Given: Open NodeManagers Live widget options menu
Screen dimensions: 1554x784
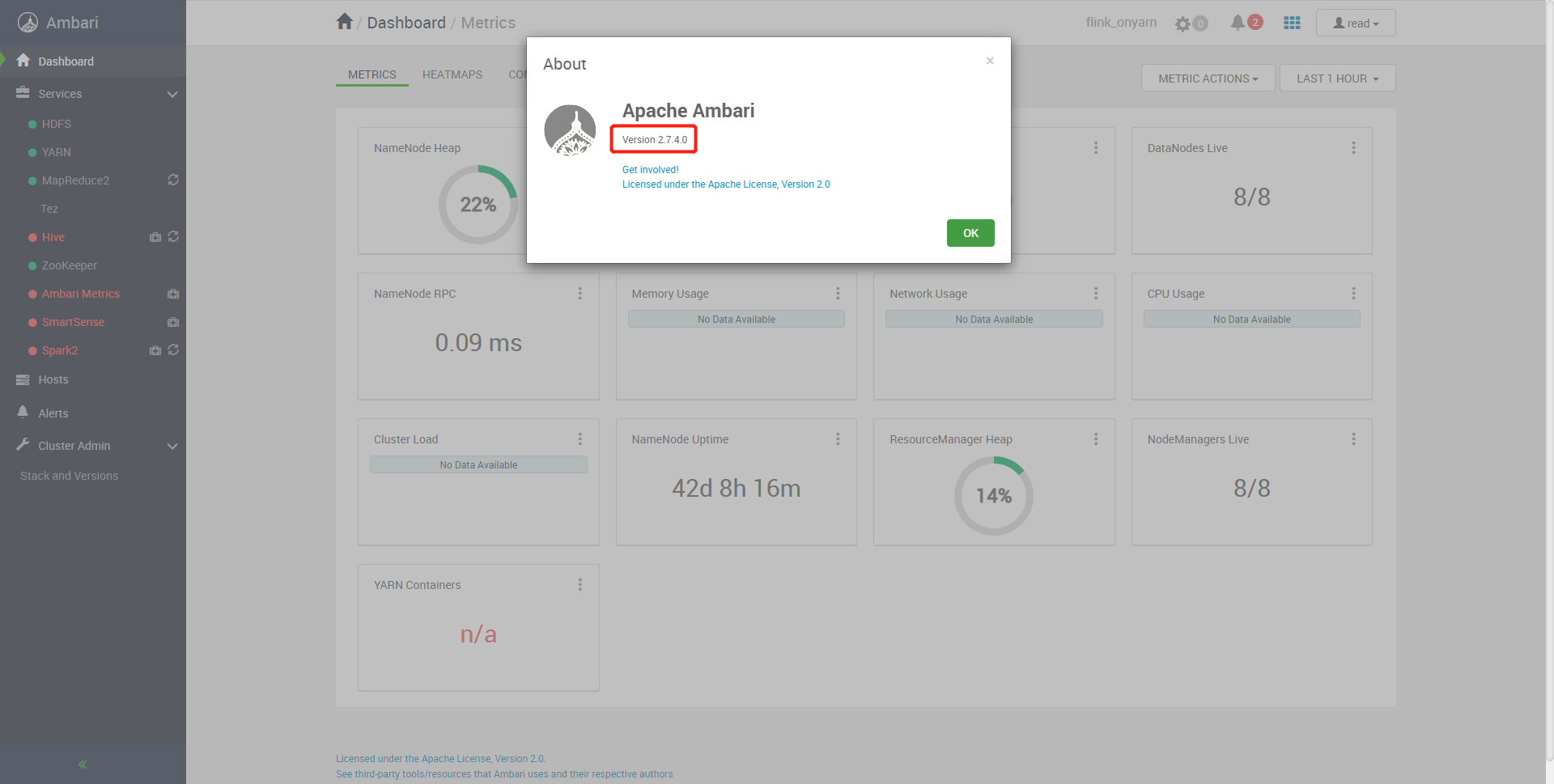Looking at the screenshot, I should 1353,439.
